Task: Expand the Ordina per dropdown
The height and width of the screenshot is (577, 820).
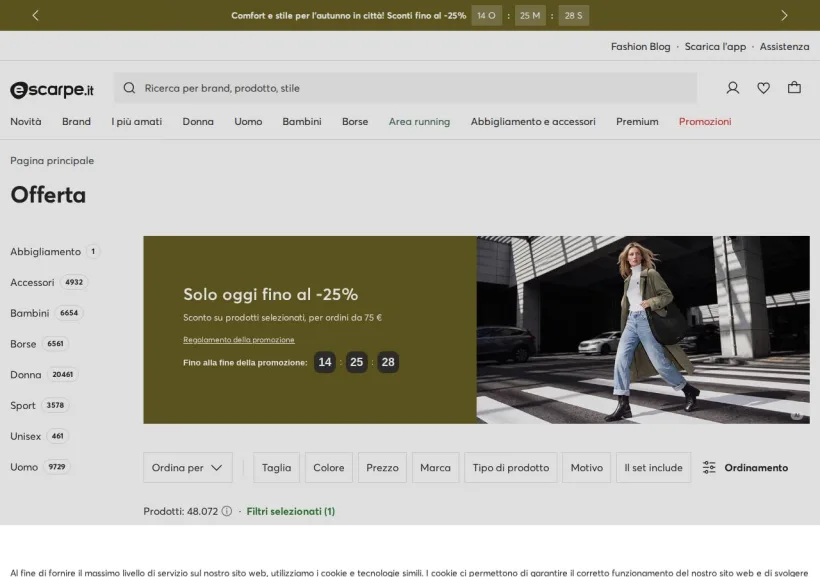Action: point(188,468)
